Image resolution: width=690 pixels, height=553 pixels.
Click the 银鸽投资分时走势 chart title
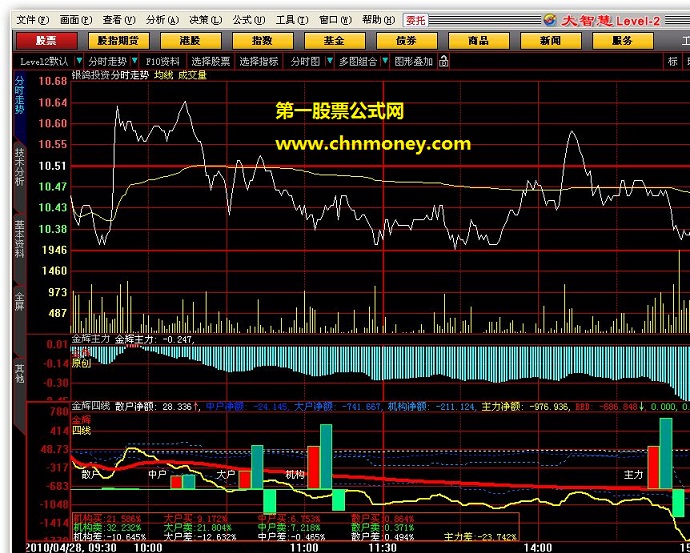[x=110, y=75]
